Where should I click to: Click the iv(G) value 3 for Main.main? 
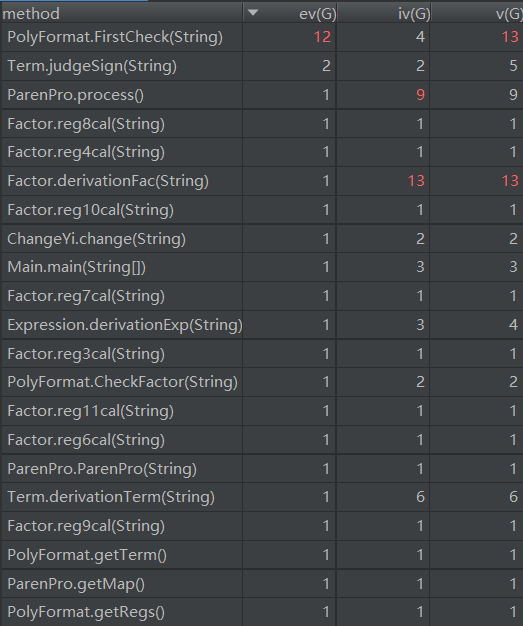tap(420, 267)
